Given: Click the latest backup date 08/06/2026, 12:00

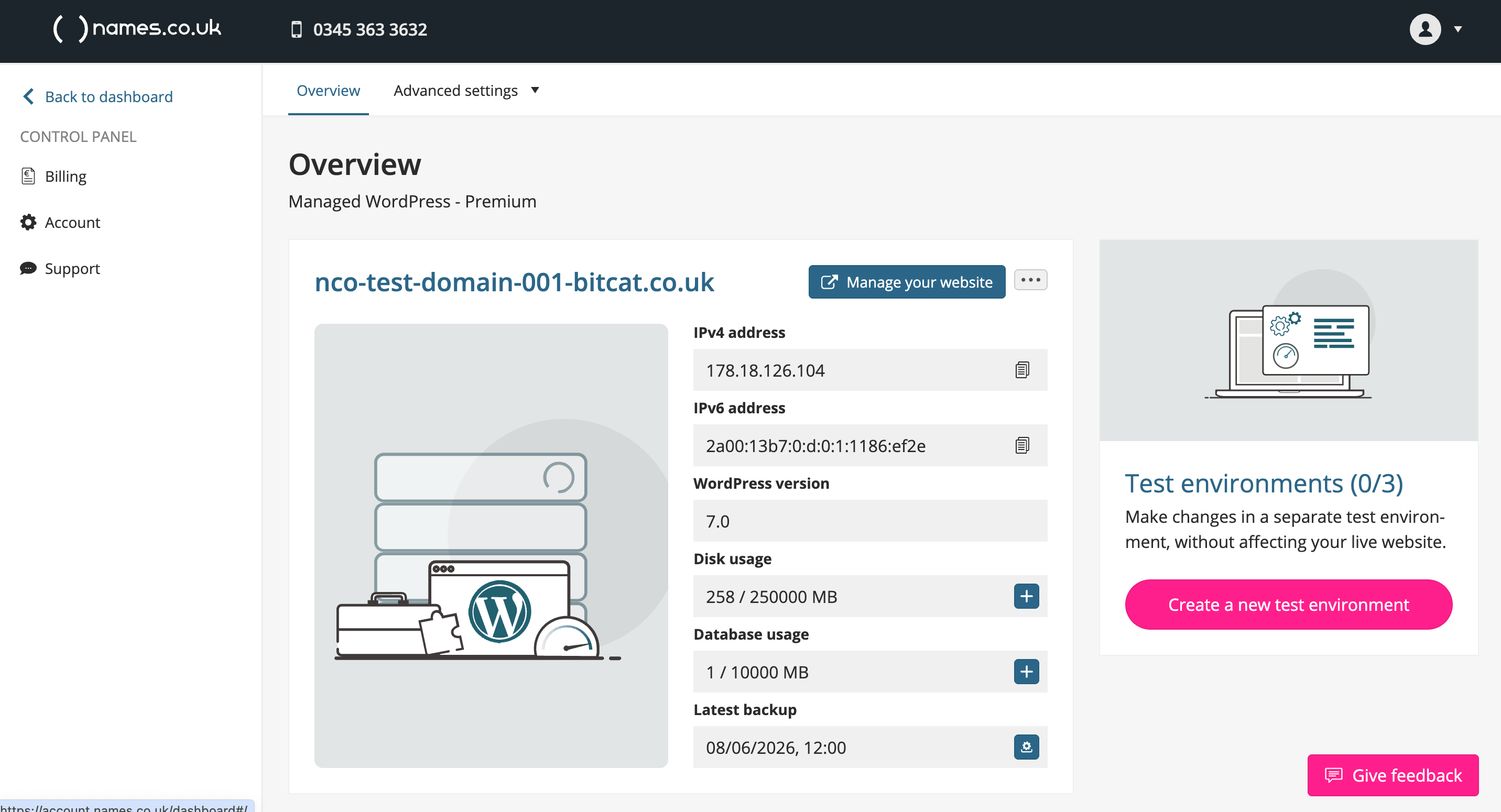Looking at the screenshot, I should (x=776, y=748).
